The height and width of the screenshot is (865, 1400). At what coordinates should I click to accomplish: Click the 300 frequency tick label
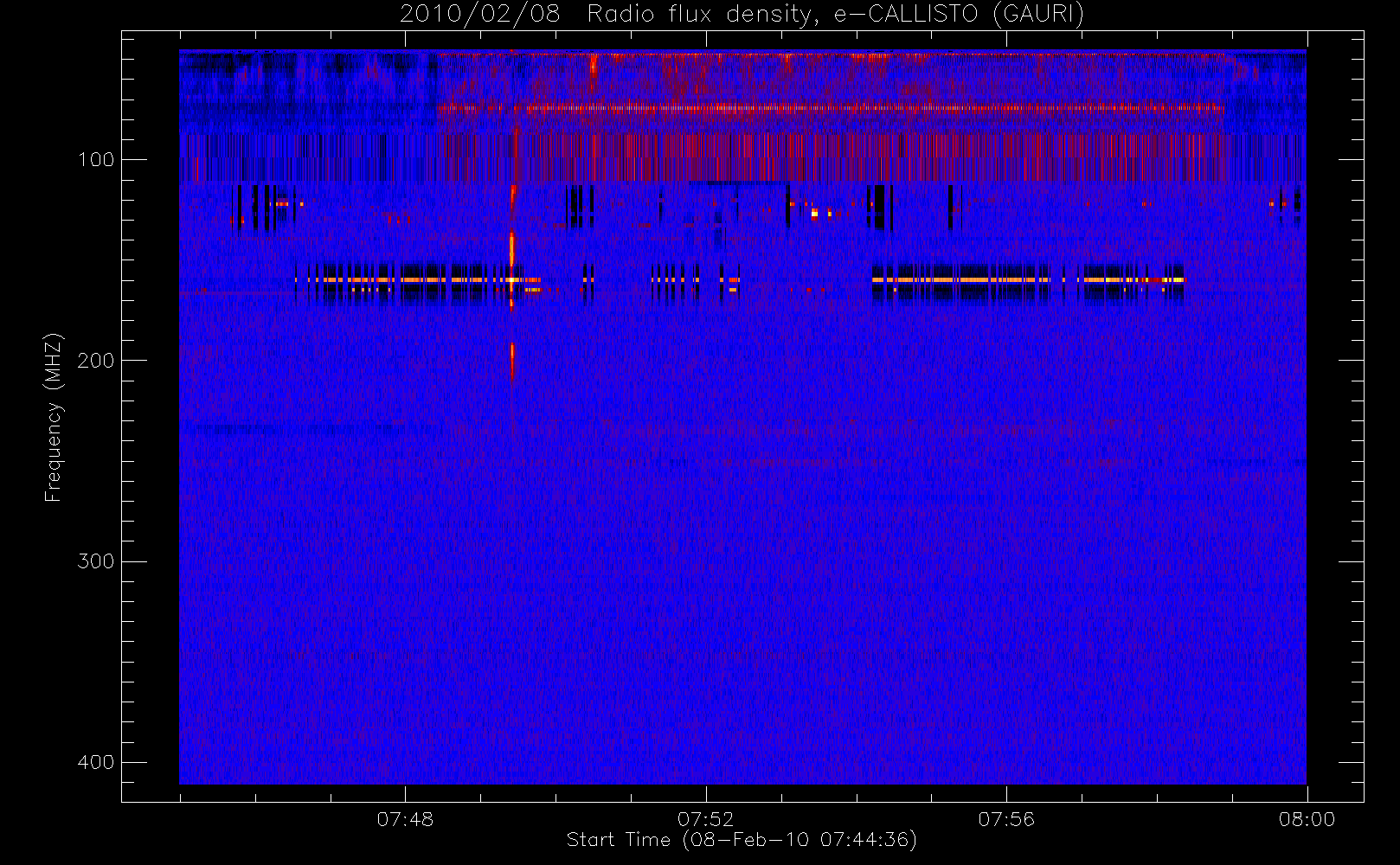(95, 561)
